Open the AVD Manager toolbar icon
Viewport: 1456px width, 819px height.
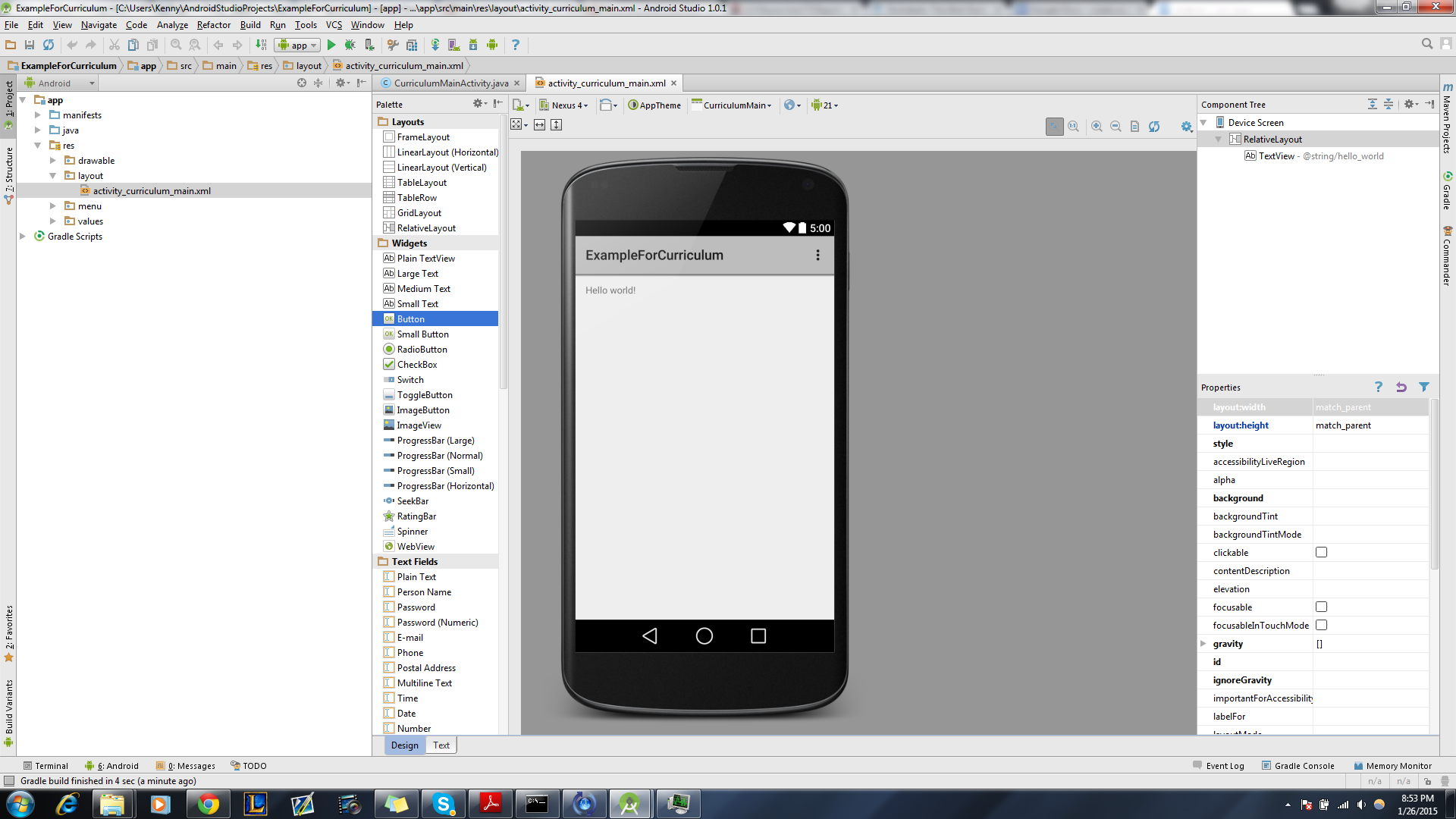(x=453, y=45)
